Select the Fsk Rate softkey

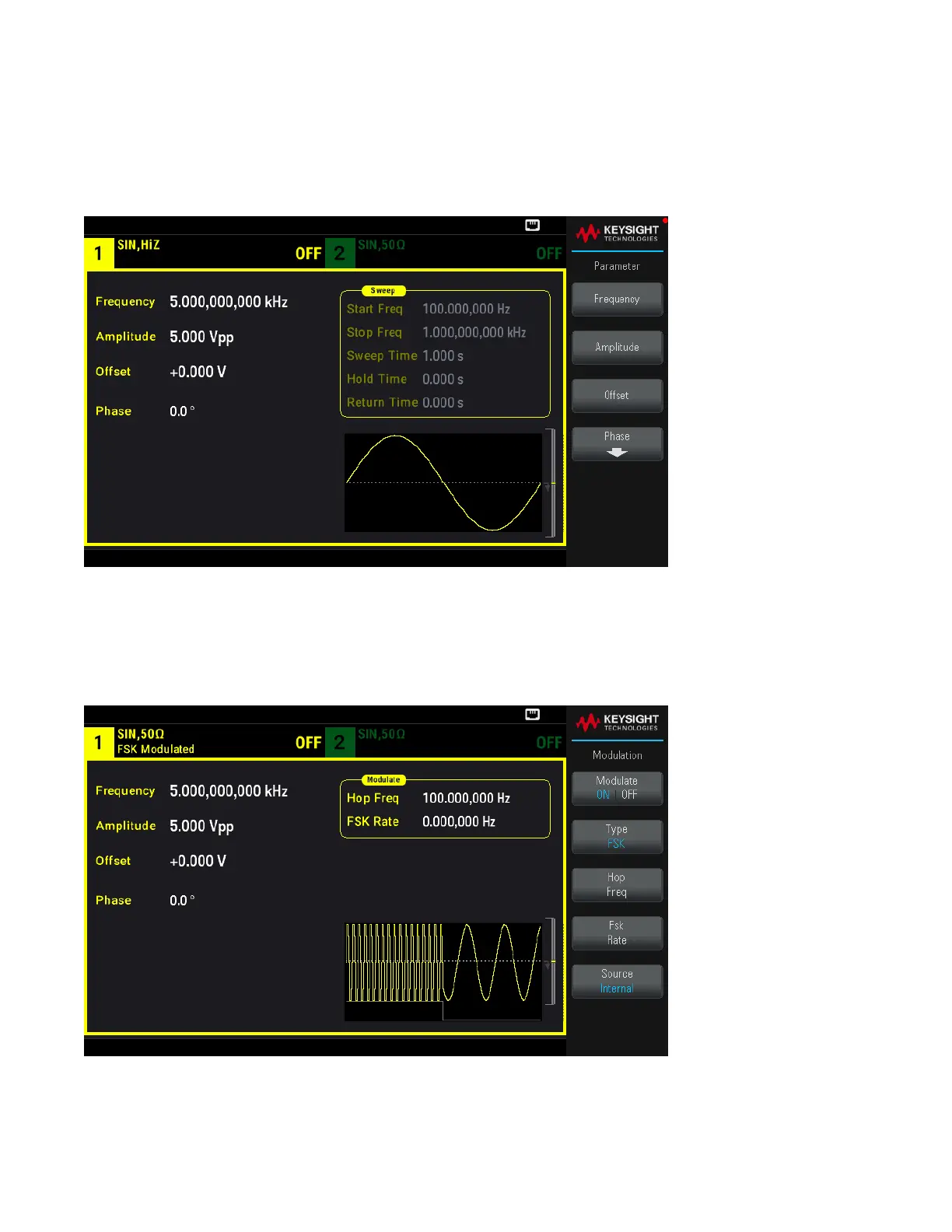617,933
